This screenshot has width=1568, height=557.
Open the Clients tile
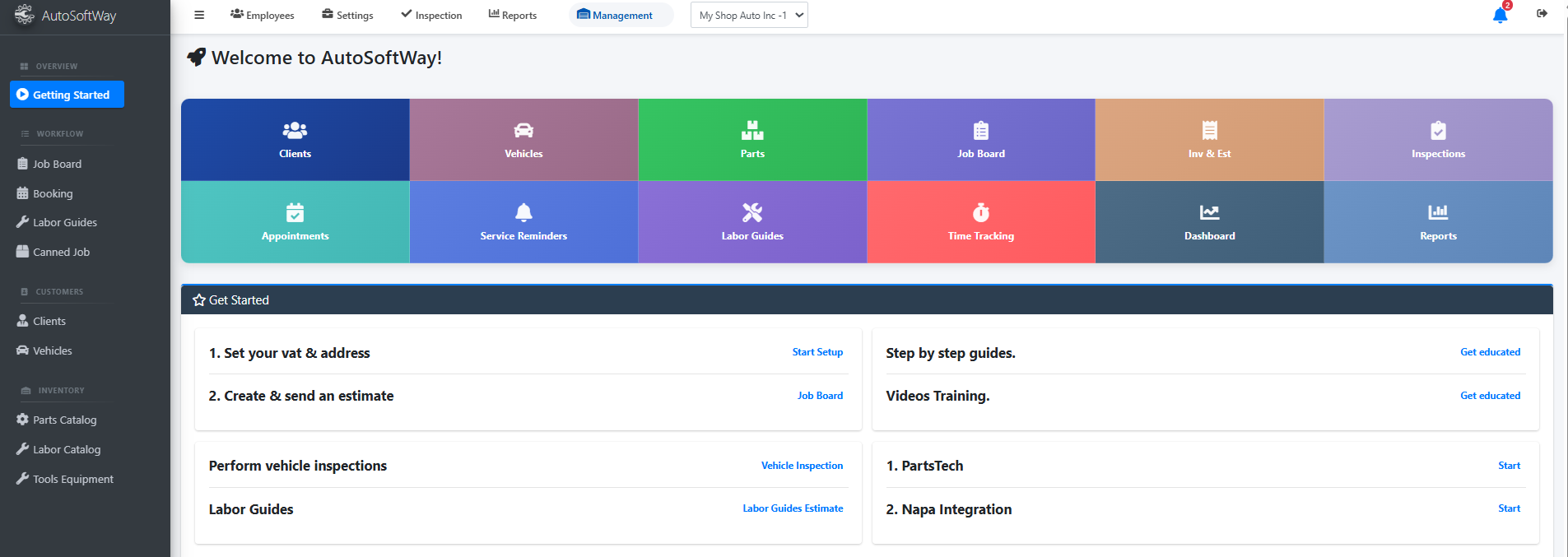pyautogui.click(x=295, y=140)
